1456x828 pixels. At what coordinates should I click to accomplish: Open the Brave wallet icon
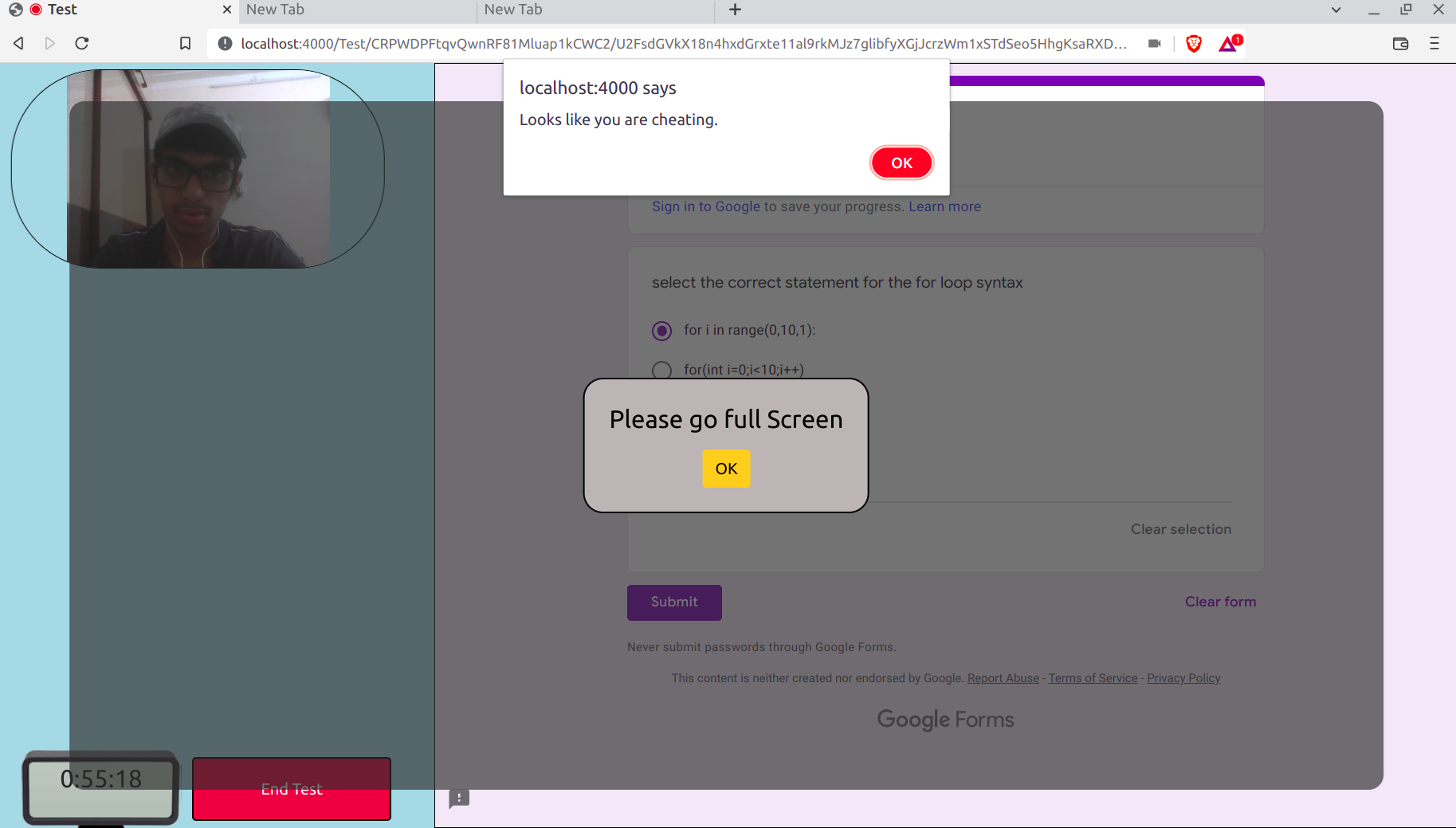coord(1400,43)
